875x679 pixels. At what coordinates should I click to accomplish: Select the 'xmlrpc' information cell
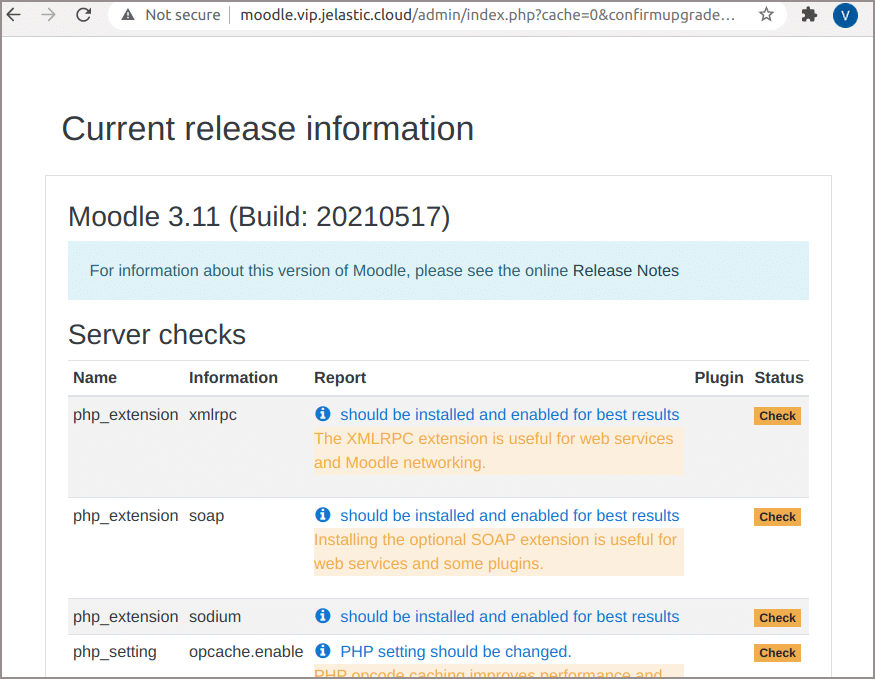pyautogui.click(x=213, y=415)
